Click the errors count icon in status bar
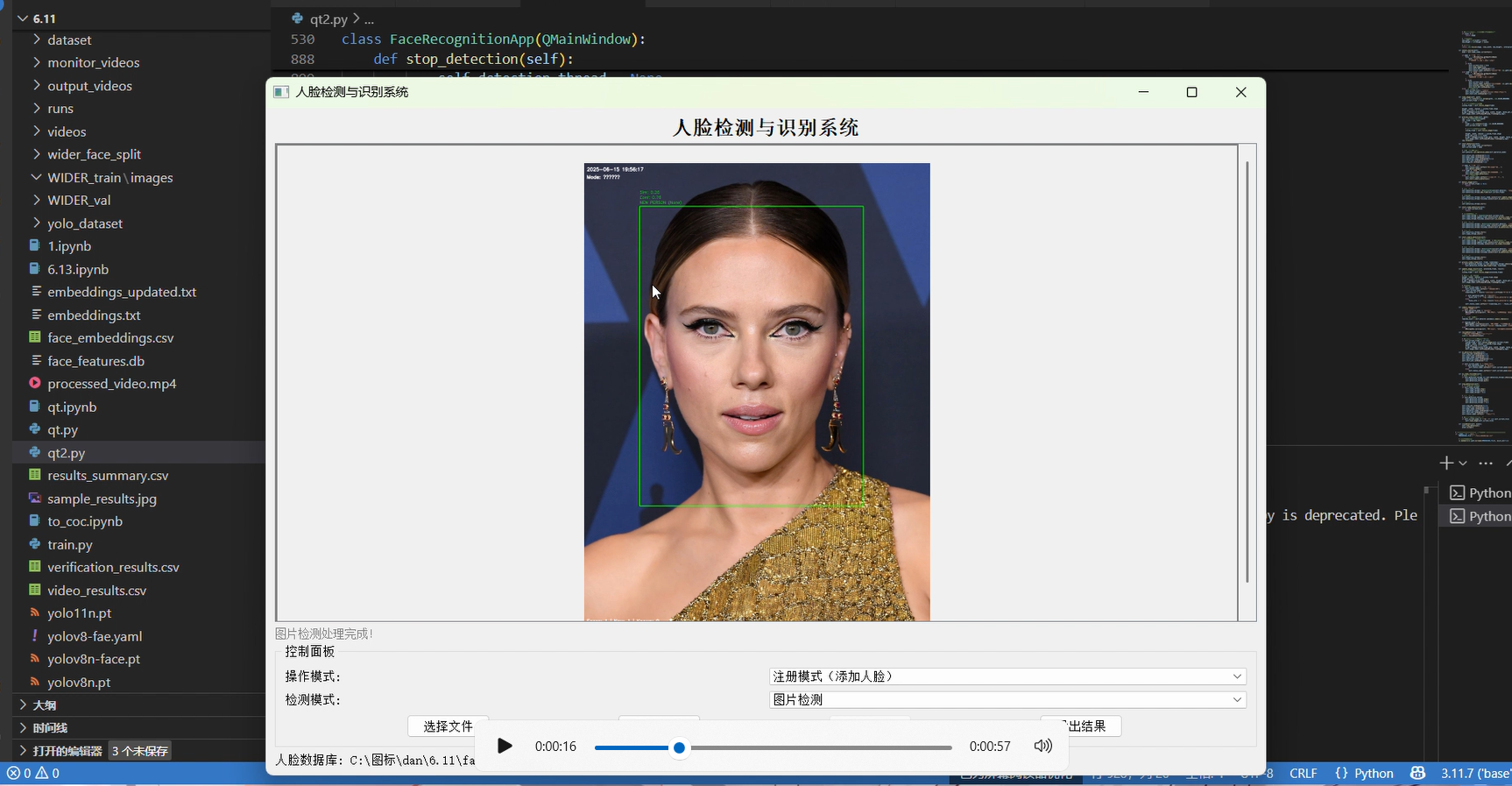1512x786 pixels. (x=13, y=773)
